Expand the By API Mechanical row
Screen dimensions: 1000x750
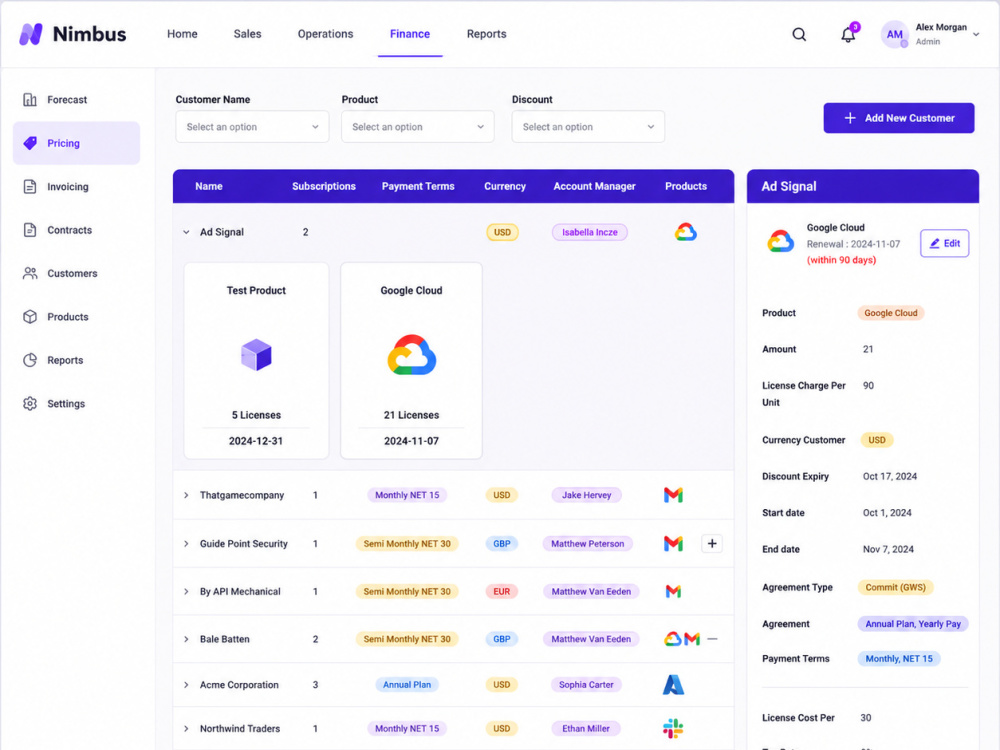pos(186,591)
